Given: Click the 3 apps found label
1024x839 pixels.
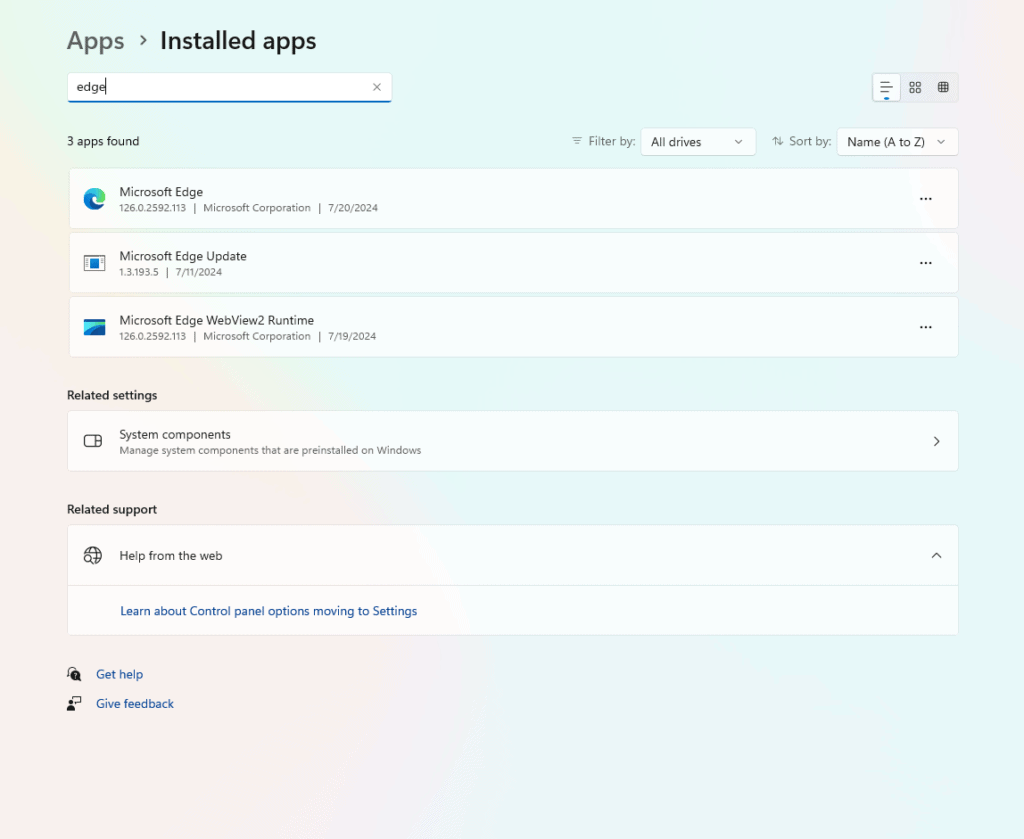Looking at the screenshot, I should (103, 141).
